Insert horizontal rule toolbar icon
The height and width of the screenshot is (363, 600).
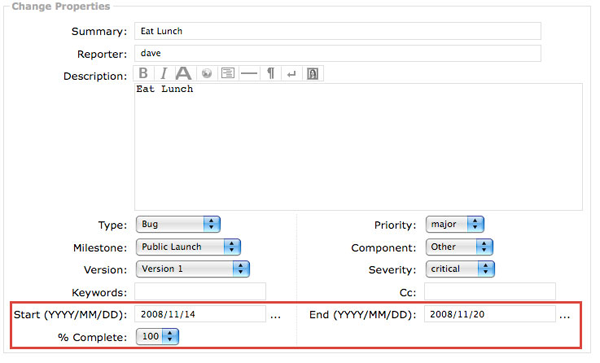[x=249, y=73]
